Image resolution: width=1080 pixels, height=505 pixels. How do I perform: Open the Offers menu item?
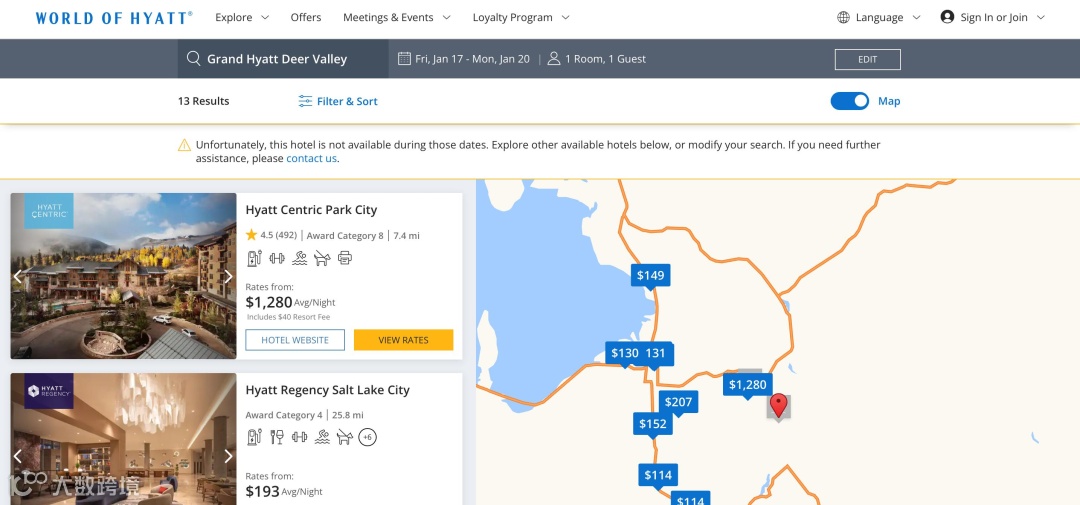click(306, 17)
